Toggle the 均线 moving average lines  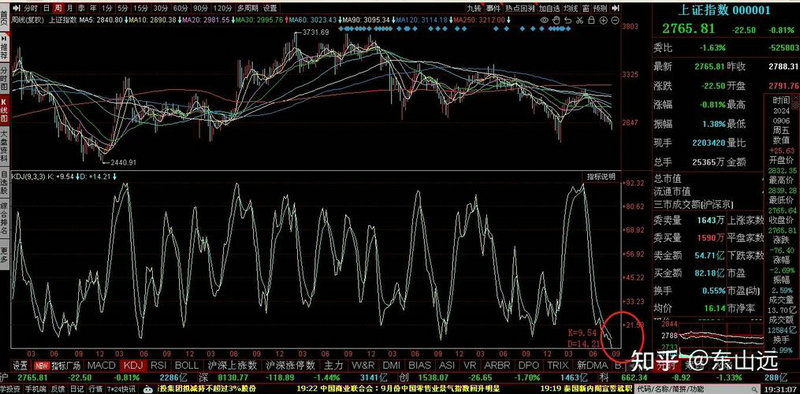point(571,9)
